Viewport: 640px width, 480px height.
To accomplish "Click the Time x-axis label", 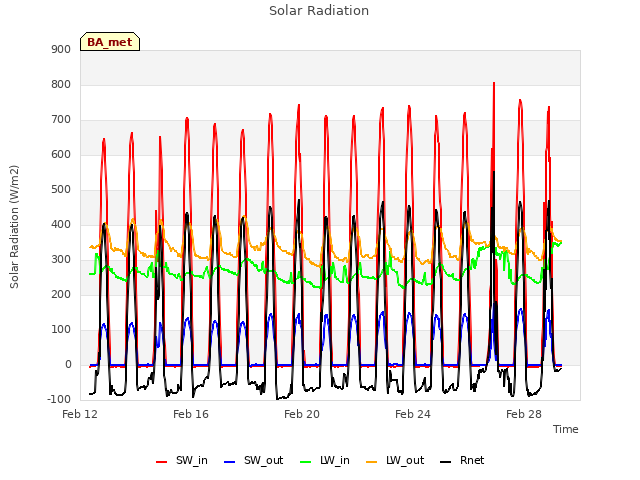I will (x=566, y=429).
